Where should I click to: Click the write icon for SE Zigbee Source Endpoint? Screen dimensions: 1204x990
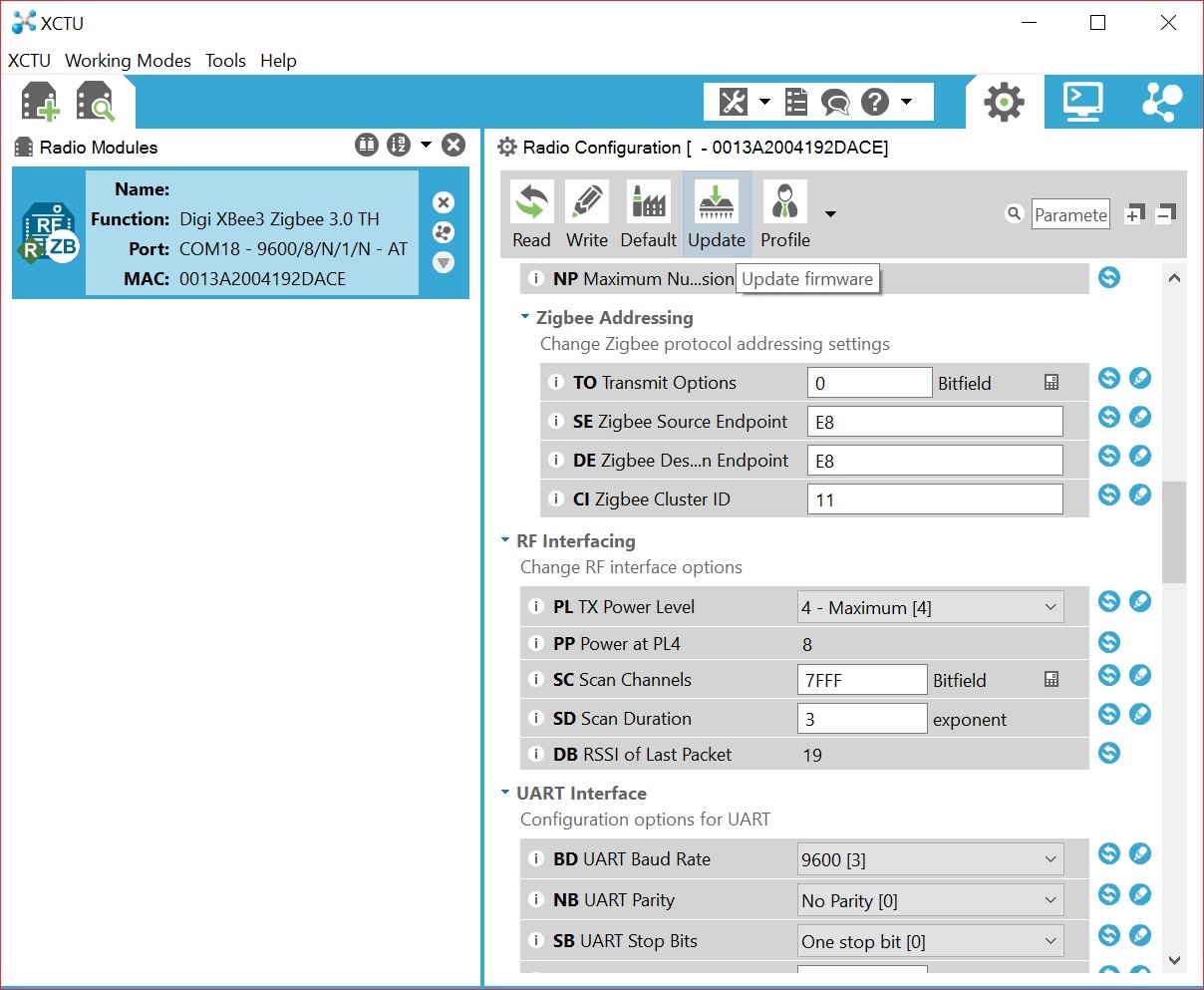(1140, 417)
